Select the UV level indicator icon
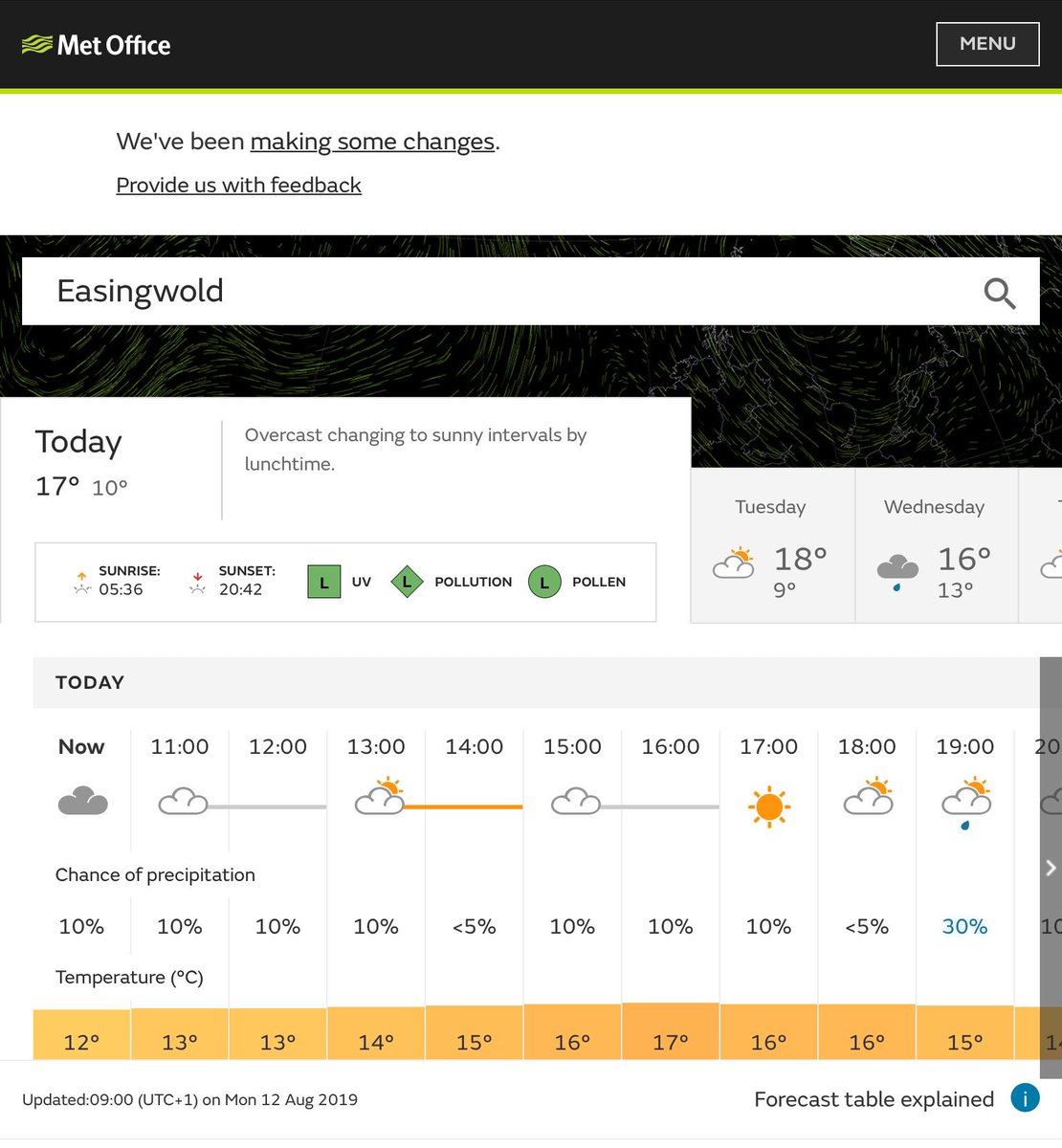This screenshot has width=1062, height=1148. point(323,582)
